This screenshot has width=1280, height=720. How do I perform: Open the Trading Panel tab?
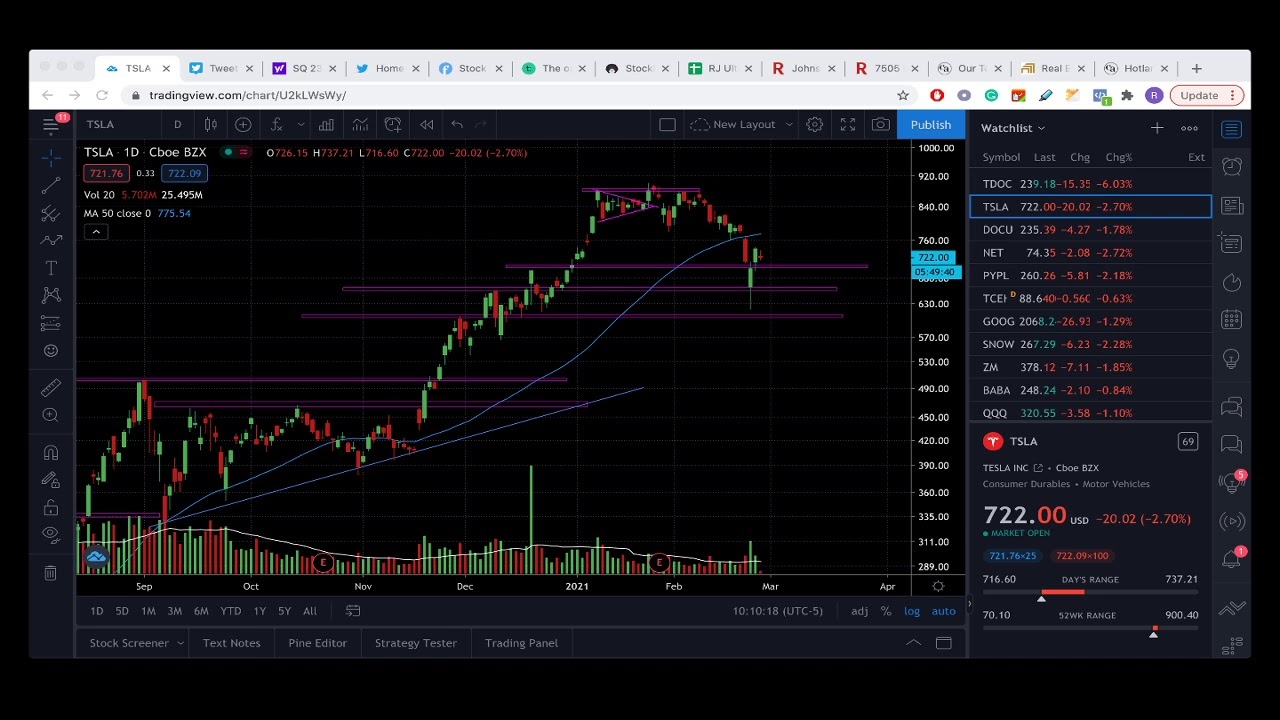click(521, 643)
